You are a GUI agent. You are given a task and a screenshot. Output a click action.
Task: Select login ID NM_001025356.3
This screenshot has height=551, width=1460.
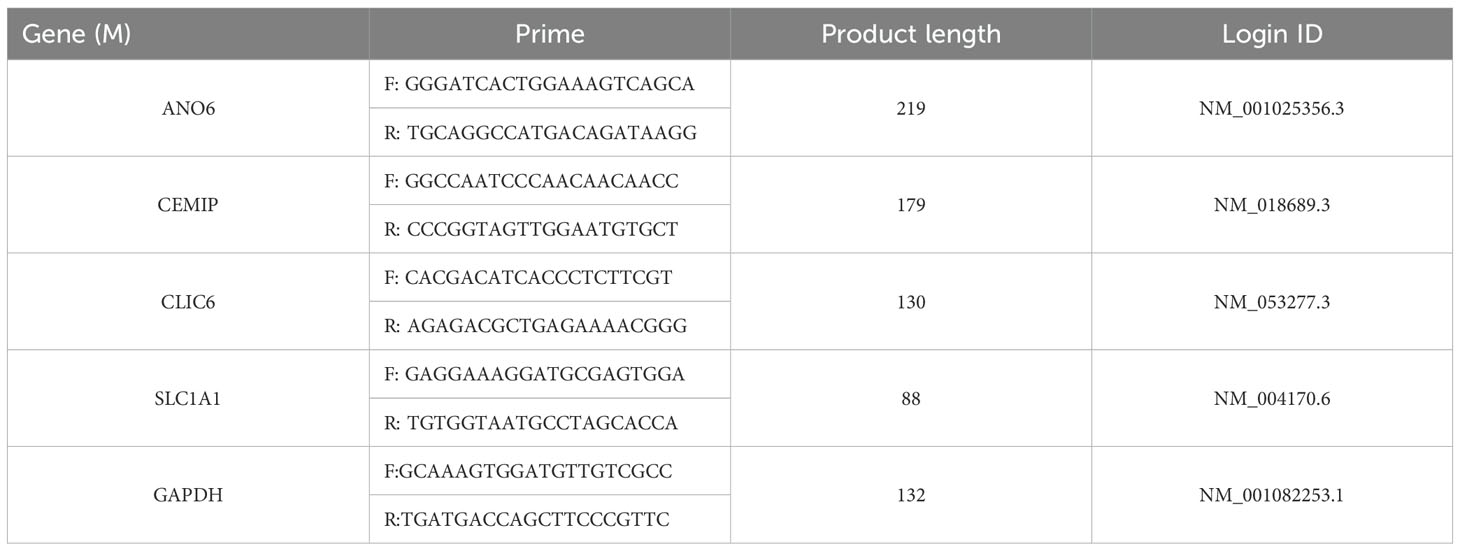1272,108
